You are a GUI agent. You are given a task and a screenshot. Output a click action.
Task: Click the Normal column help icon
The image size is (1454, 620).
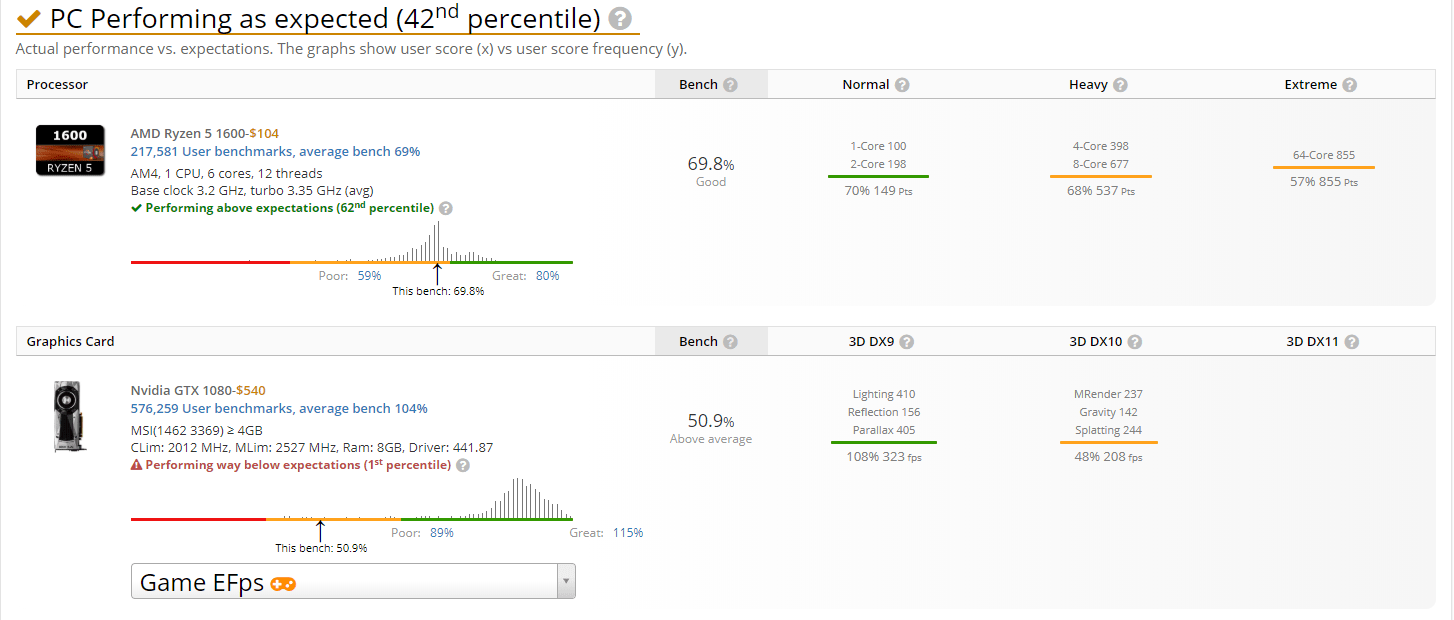902,84
